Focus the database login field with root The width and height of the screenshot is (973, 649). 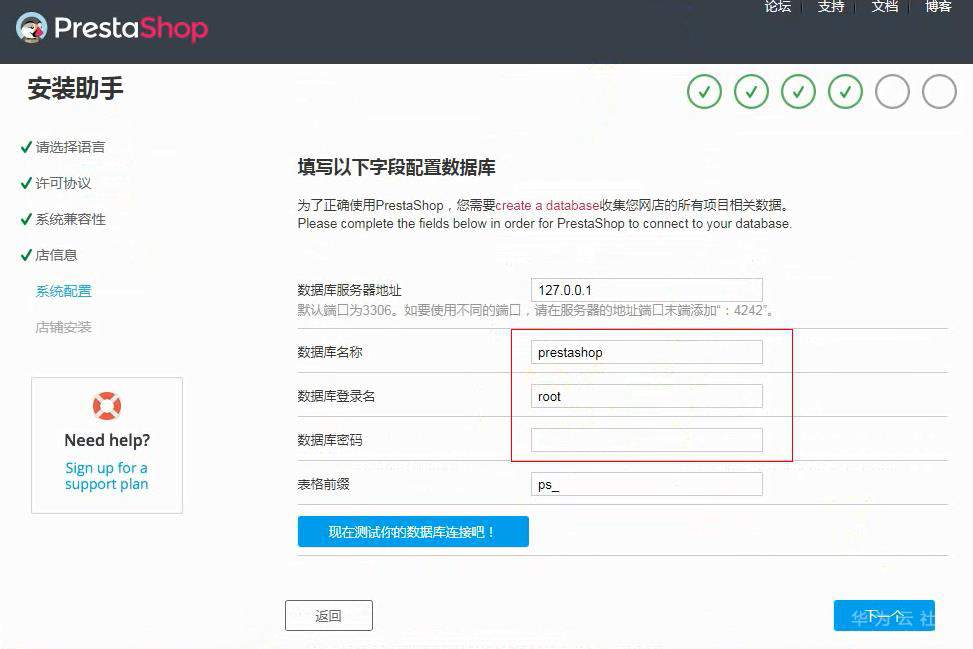coord(647,396)
